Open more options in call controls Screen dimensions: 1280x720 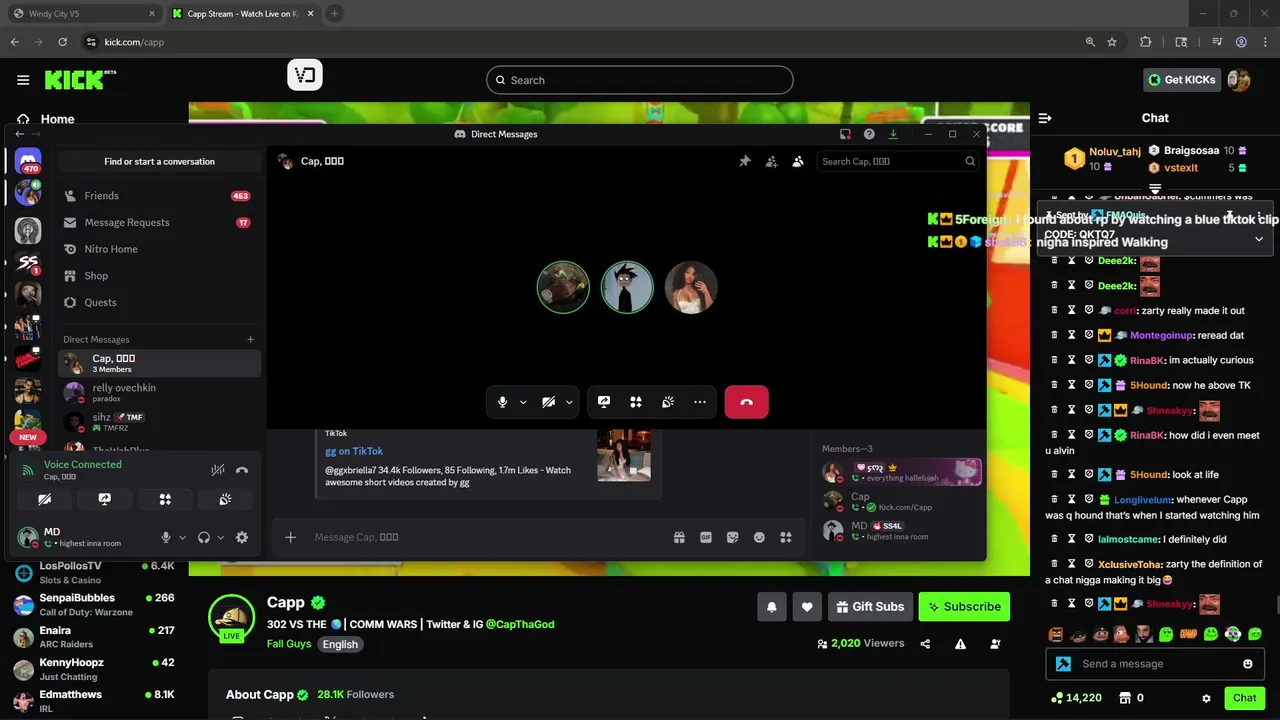click(x=700, y=402)
